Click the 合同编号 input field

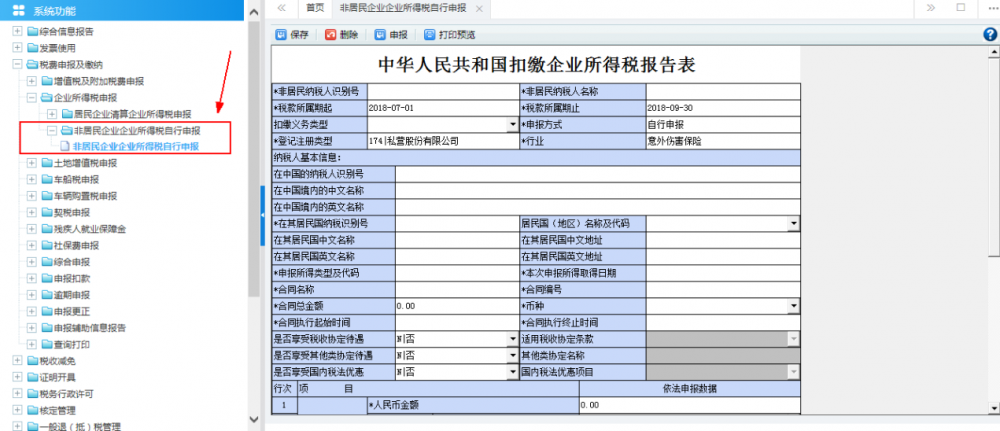click(723, 289)
